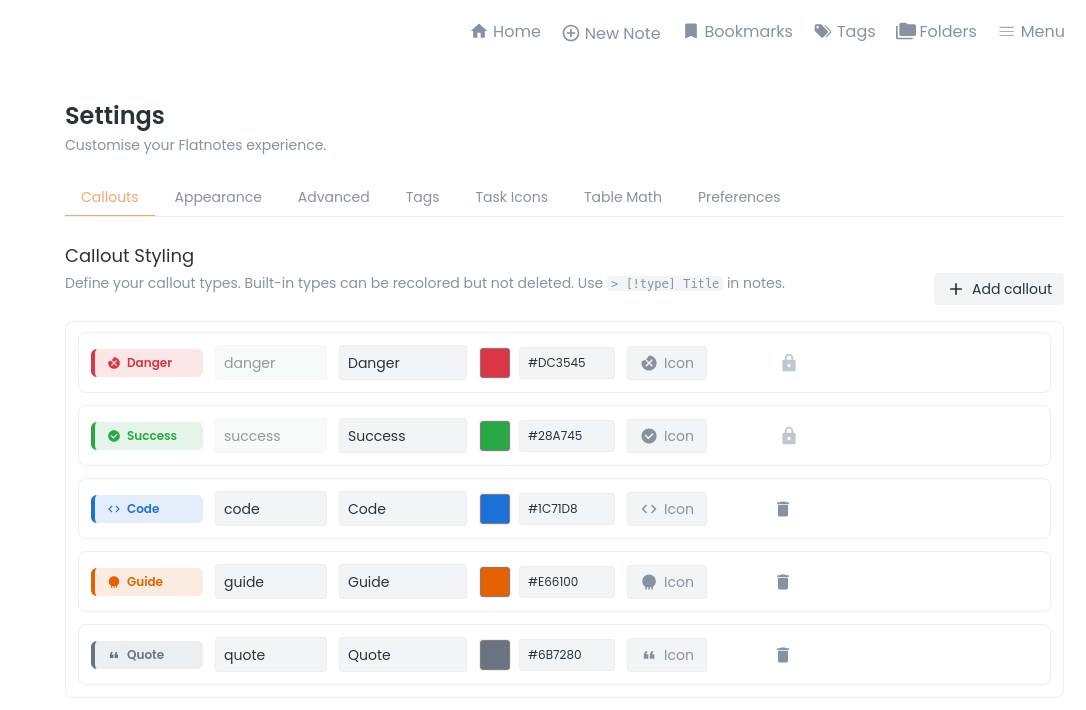Click the Code title field
This screenshot has width=1086, height=710.
tap(402, 509)
